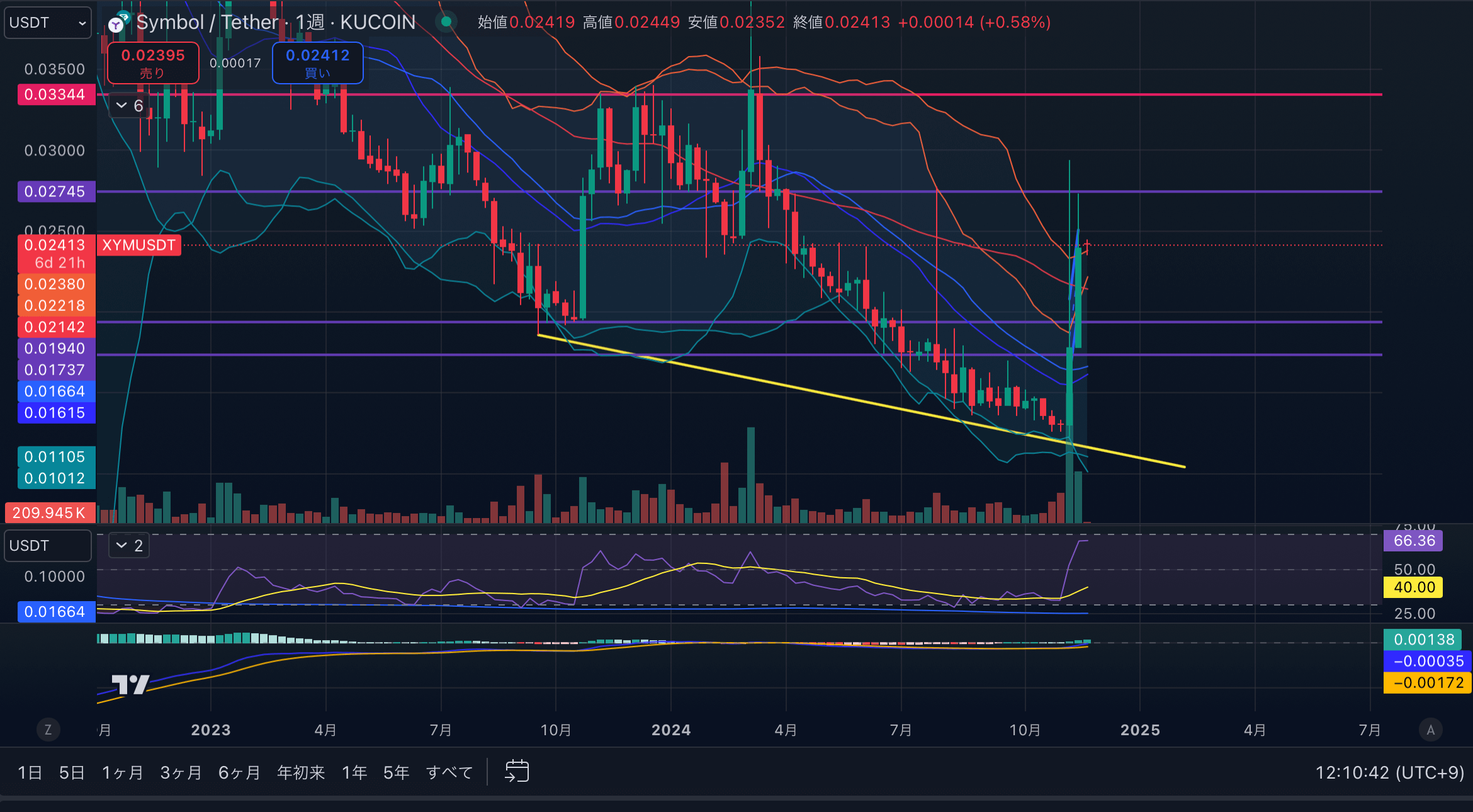Click the −0.00035 MACD value label
Screen dimensions: 1473x812
click(x=1428, y=661)
